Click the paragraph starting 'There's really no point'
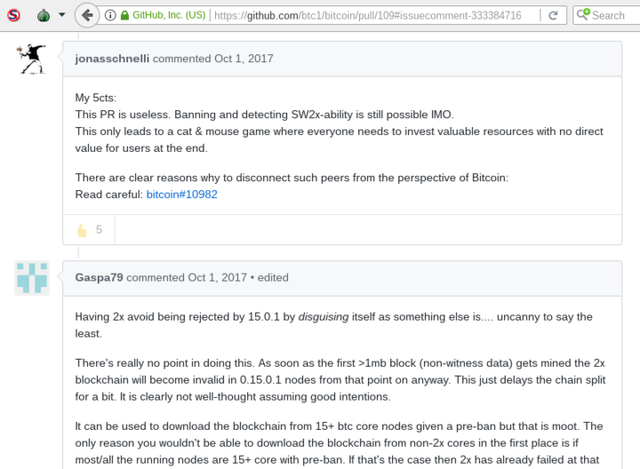This screenshot has height=469, width=640. coord(340,380)
